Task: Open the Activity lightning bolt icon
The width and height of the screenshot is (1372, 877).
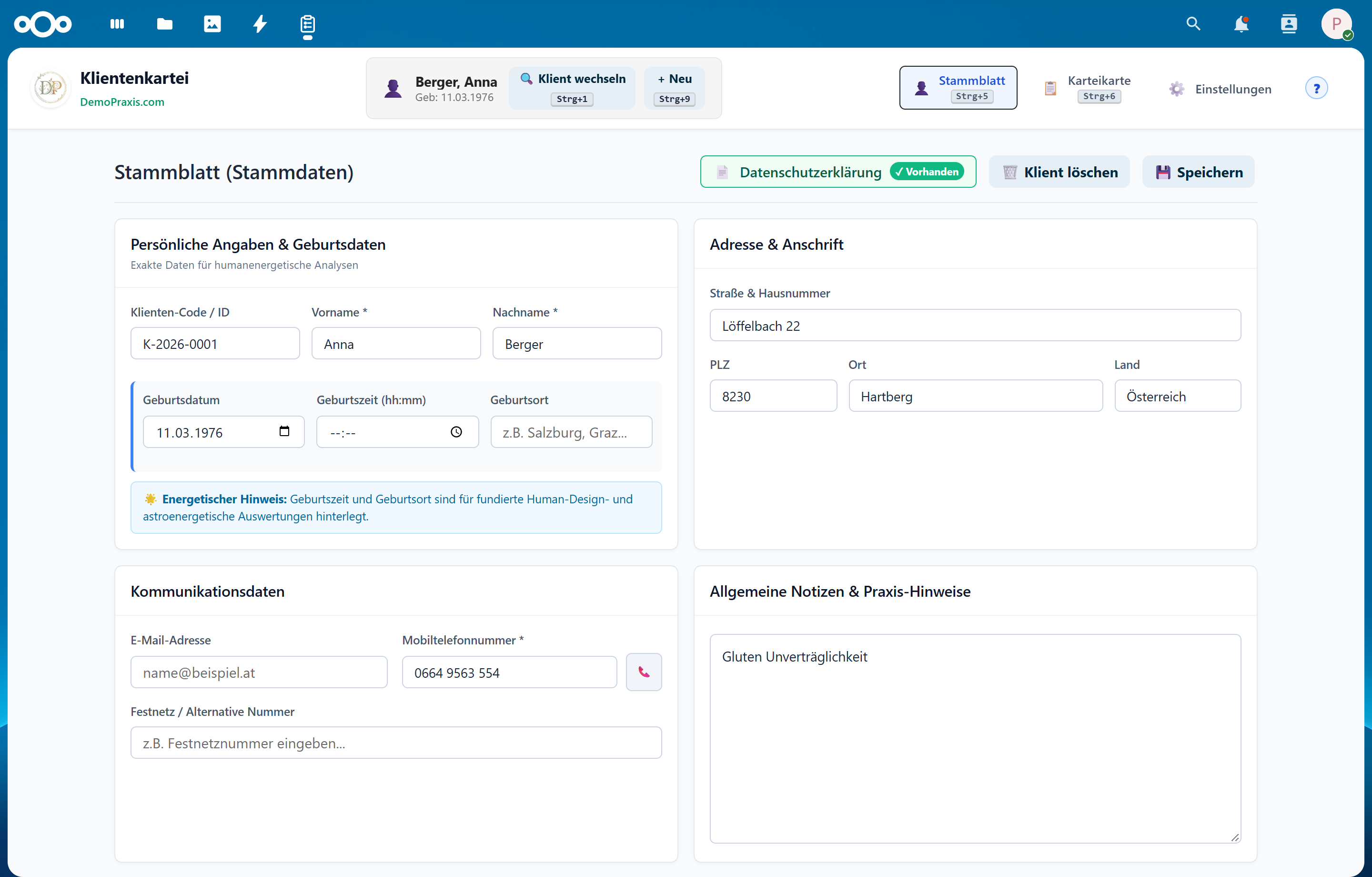Action: coord(260,24)
